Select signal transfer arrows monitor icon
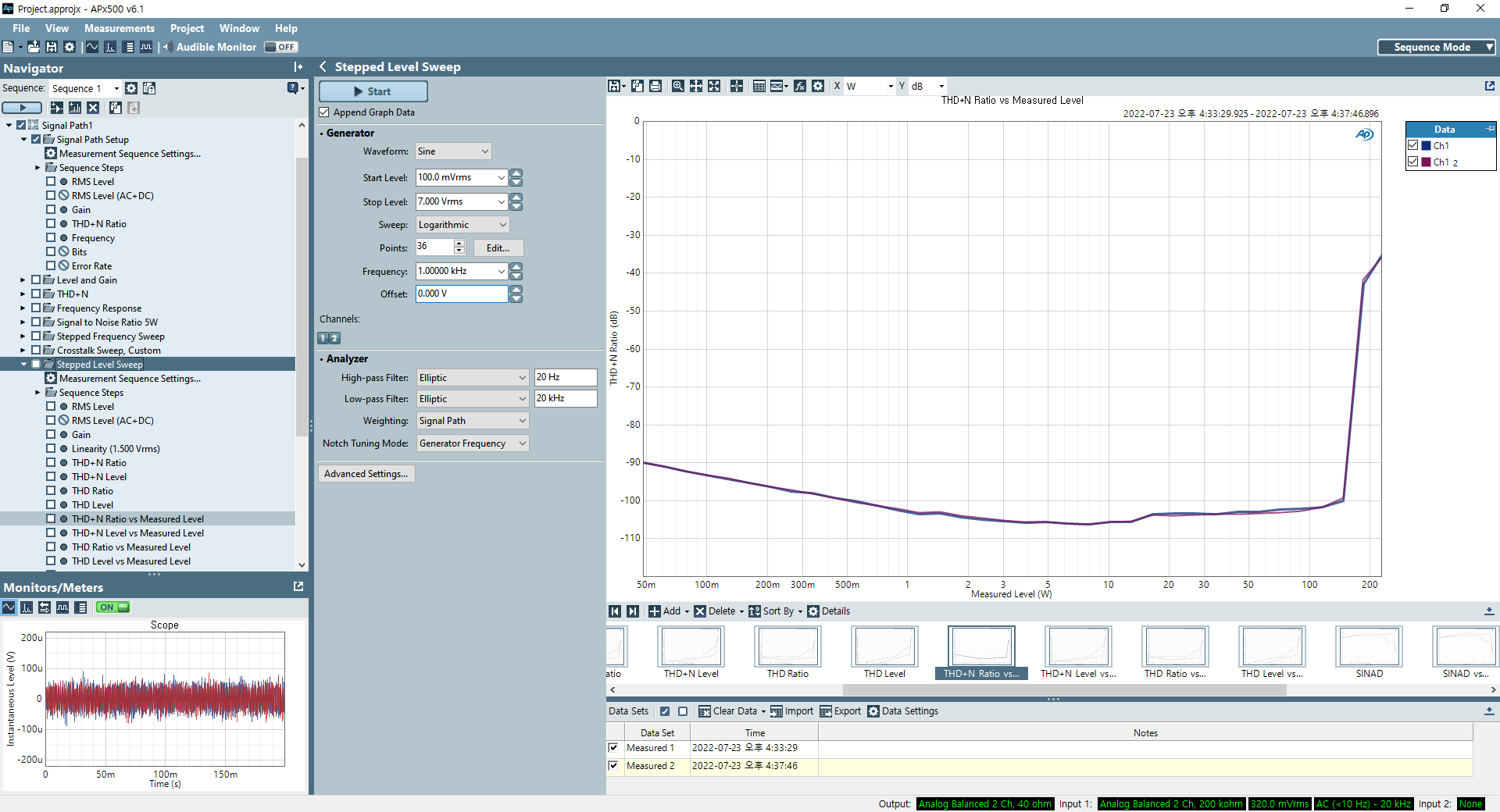The height and width of the screenshot is (812, 1500). [x=45, y=607]
